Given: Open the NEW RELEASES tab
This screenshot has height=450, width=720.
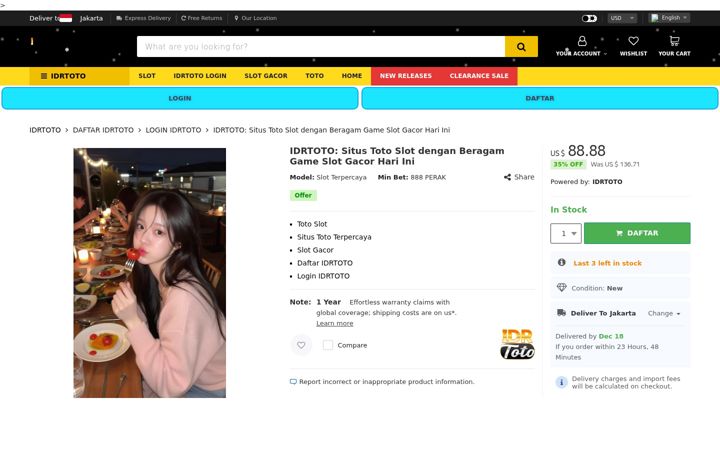Looking at the screenshot, I should 406,76.
